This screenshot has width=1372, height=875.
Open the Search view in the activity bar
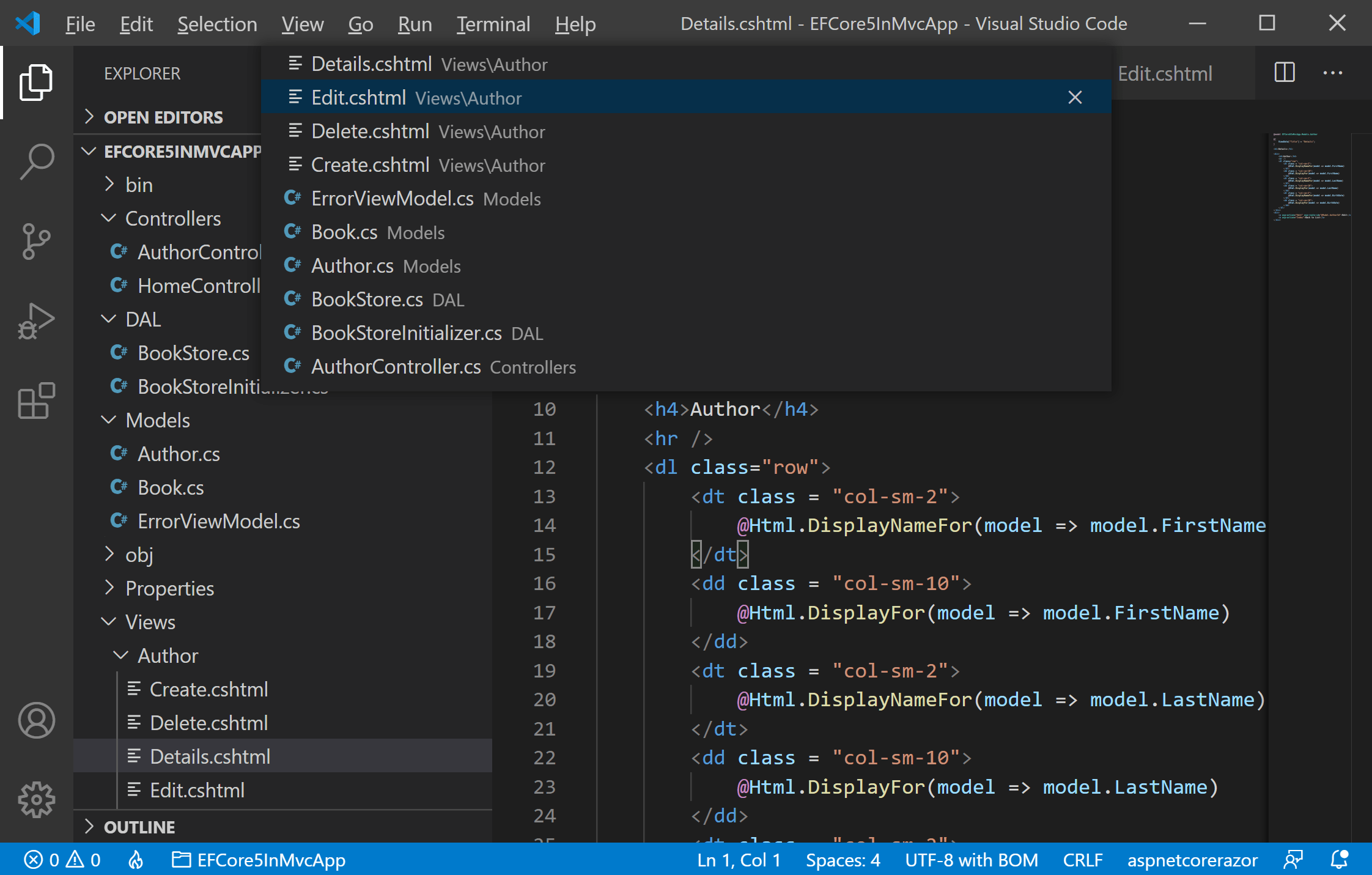36,161
